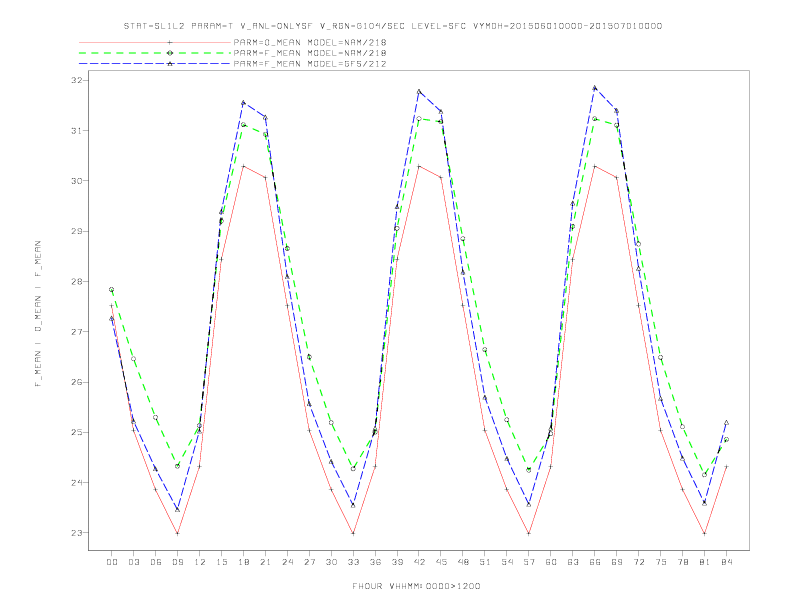Screen dimensions: 792x612
Task: Click the x-axis tick label 72
Action: (x=638, y=562)
